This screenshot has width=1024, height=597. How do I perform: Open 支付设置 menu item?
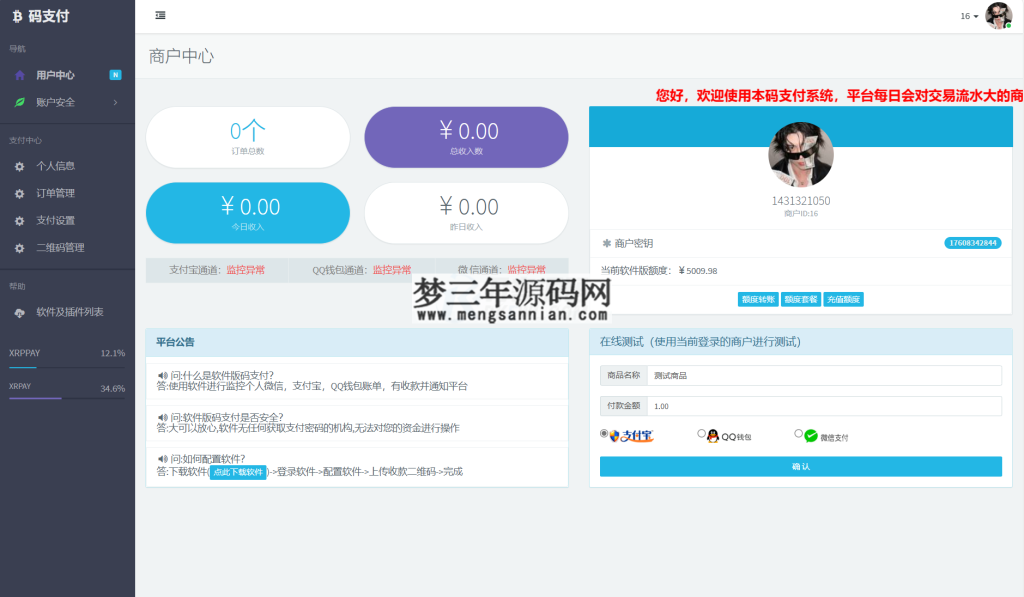pos(67,221)
